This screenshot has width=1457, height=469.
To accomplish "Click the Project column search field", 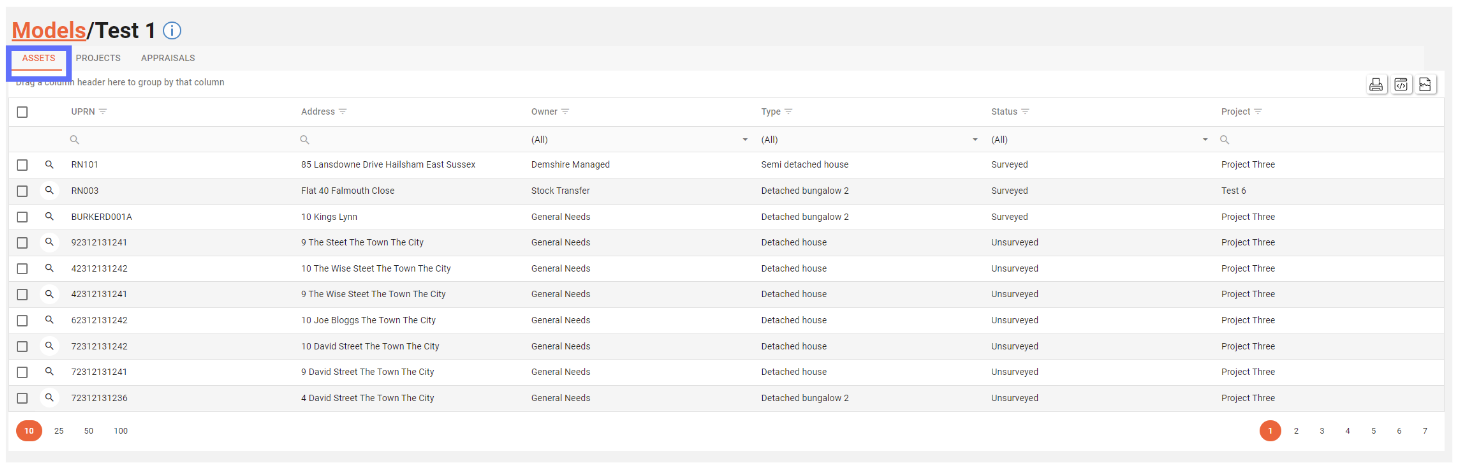I will click(1330, 140).
